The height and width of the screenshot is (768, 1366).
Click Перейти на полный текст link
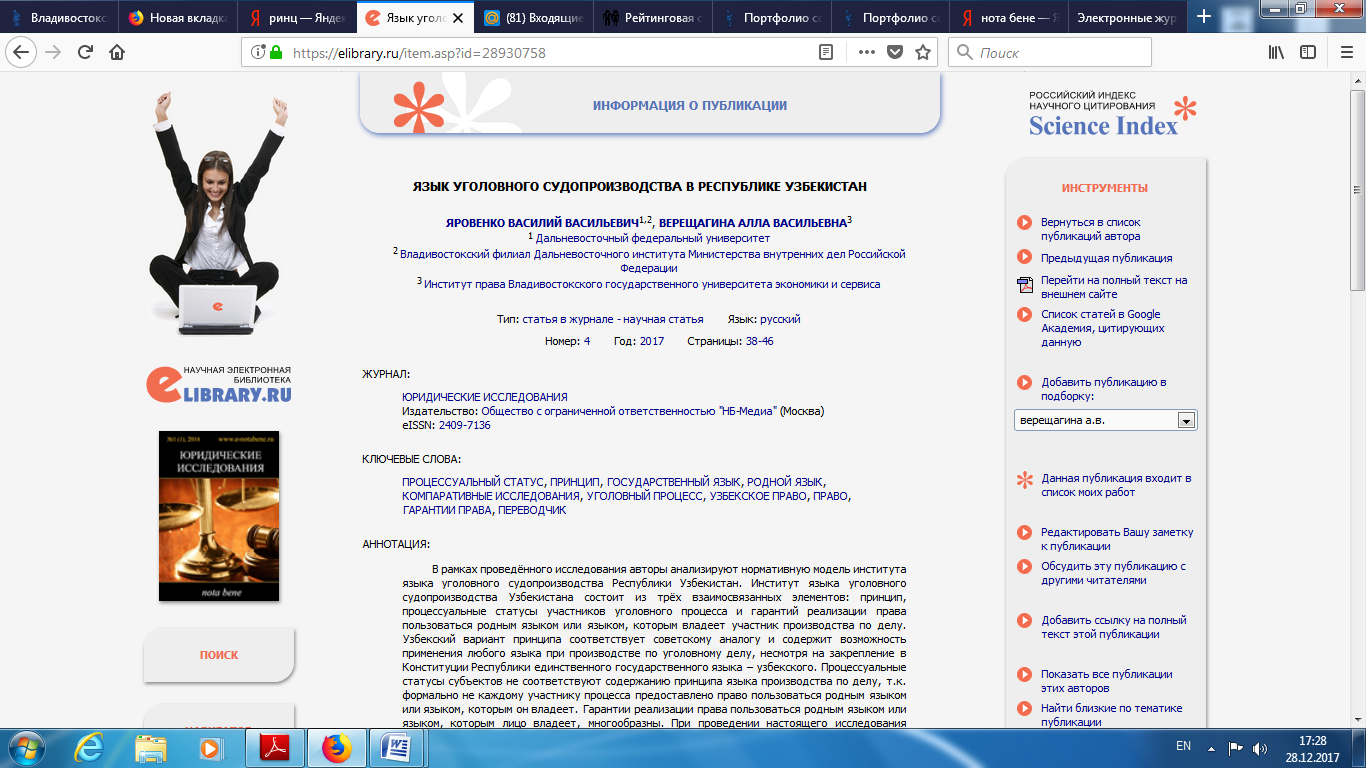point(1114,287)
